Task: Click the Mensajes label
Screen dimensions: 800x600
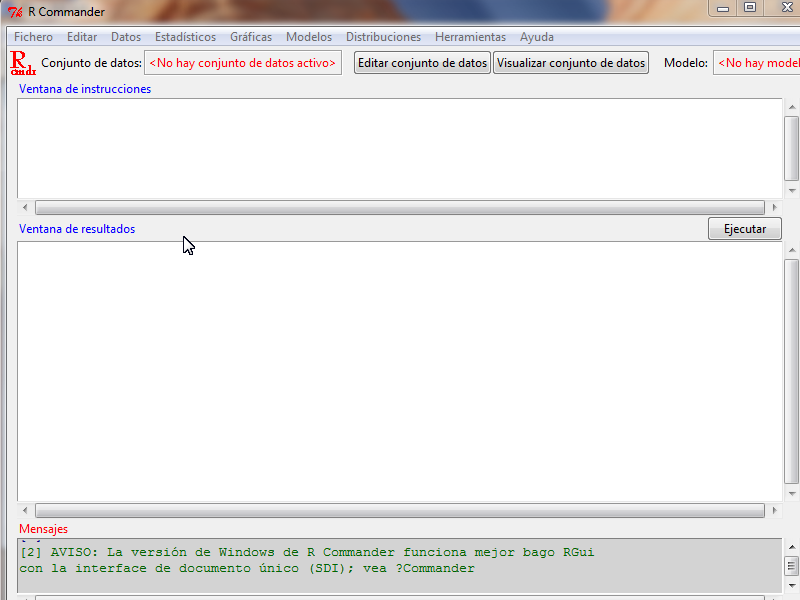Action: point(43,529)
